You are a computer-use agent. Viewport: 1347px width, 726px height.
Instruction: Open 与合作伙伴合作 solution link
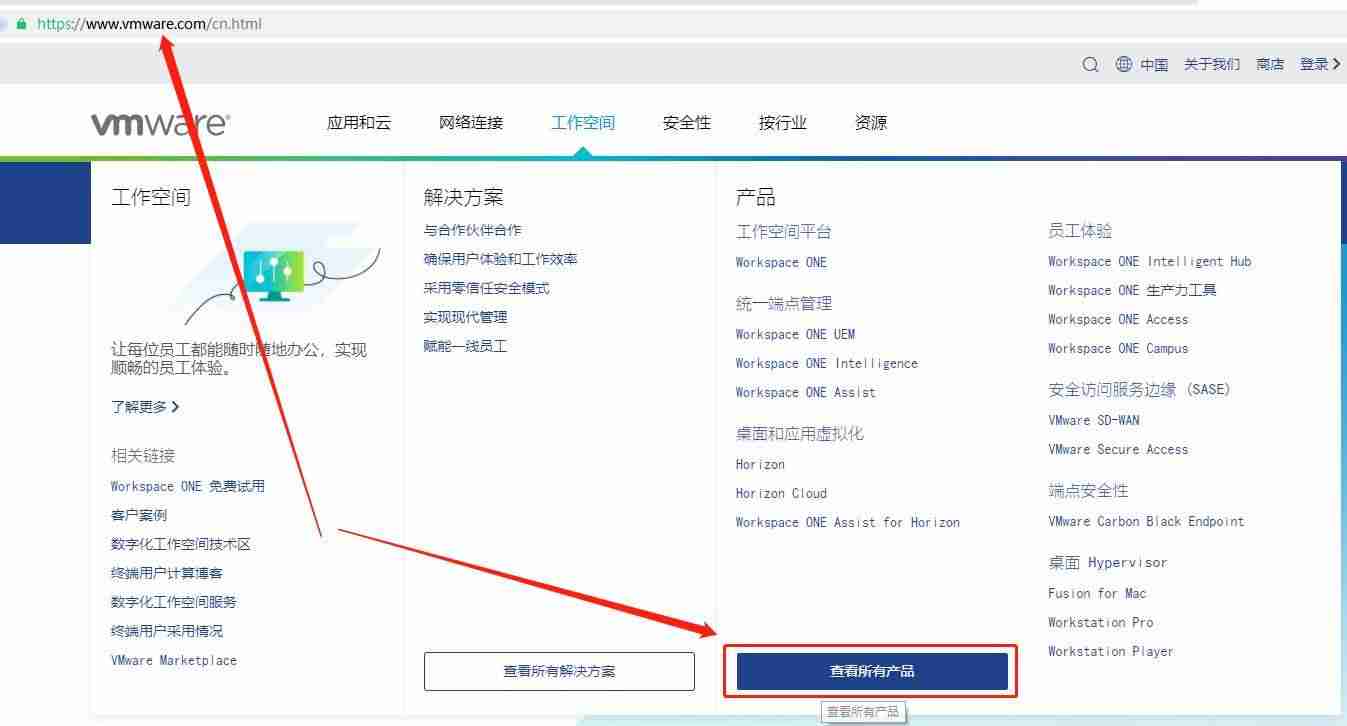pyautogui.click(x=472, y=230)
